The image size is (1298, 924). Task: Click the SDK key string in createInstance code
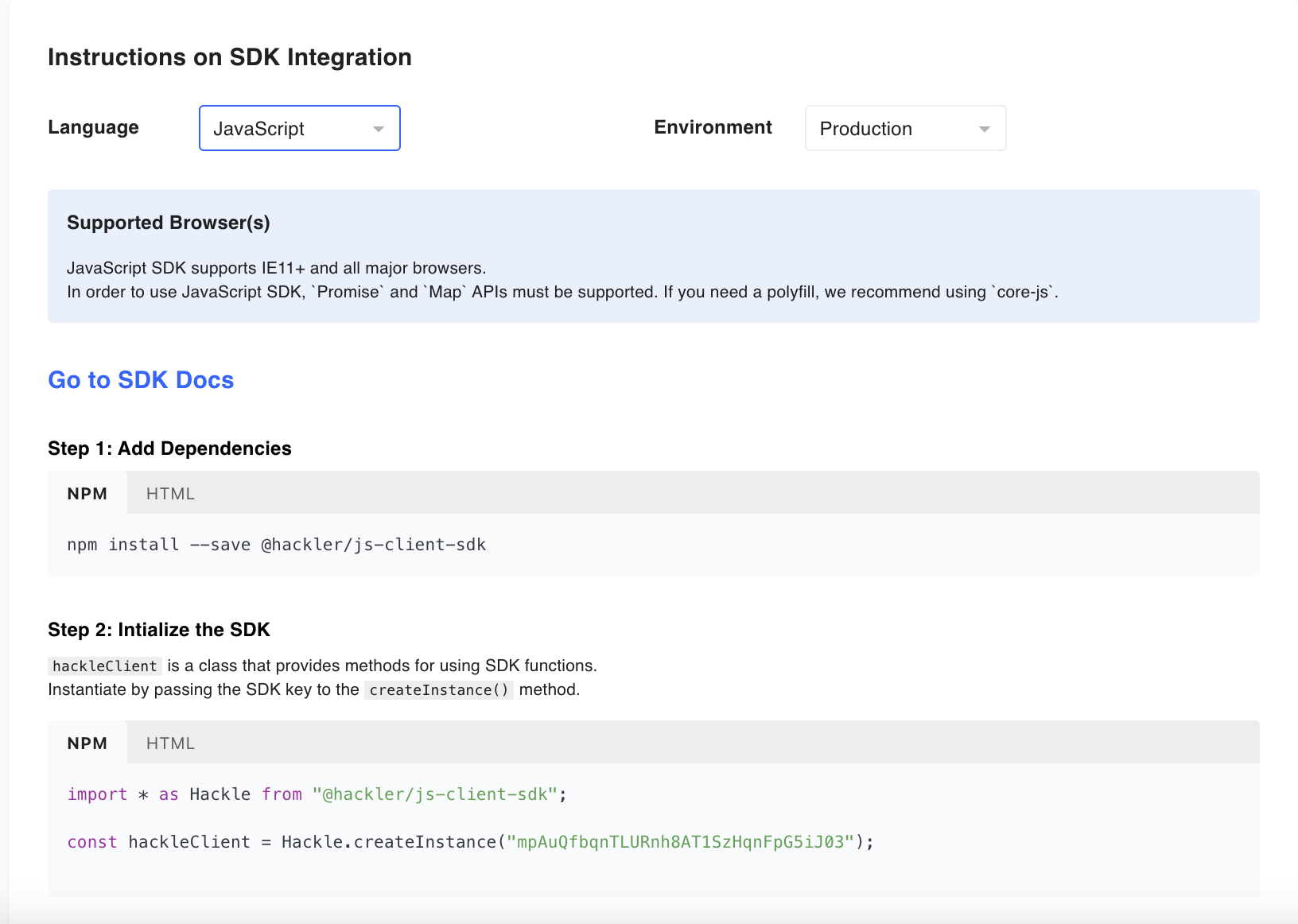coord(681,842)
